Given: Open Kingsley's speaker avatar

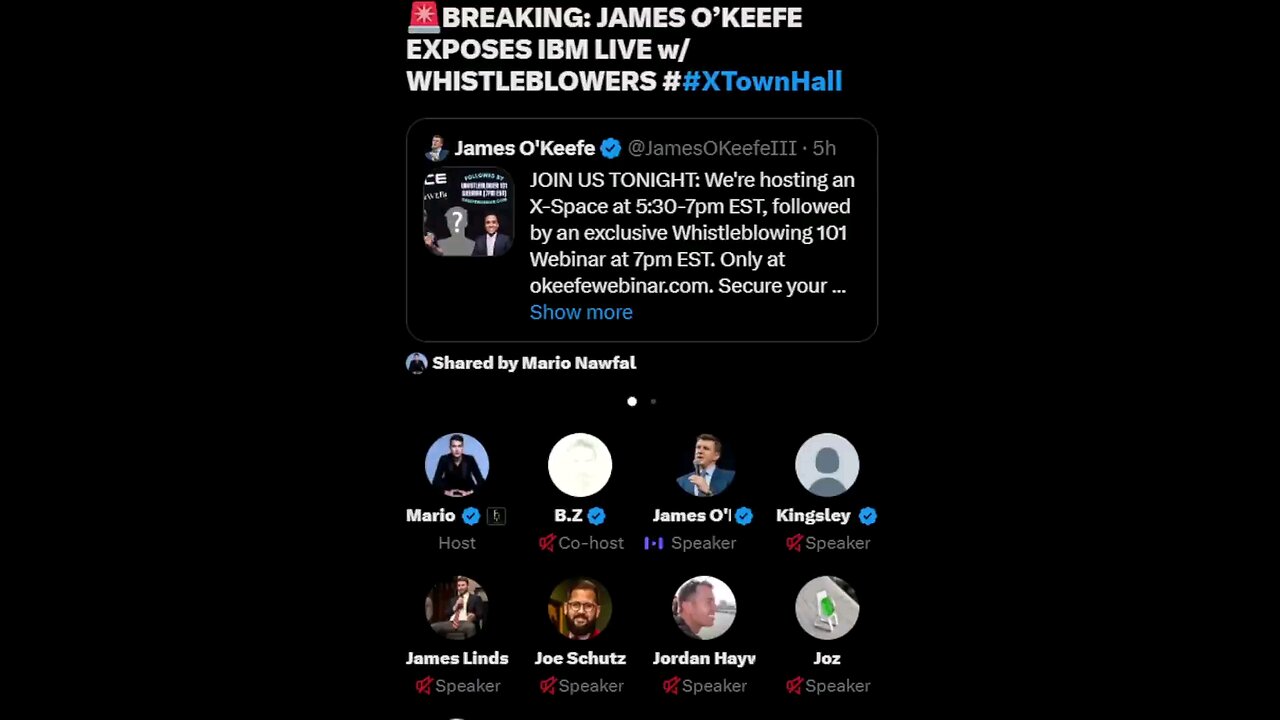Looking at the screenshot, I should click(x=827, y=465).
